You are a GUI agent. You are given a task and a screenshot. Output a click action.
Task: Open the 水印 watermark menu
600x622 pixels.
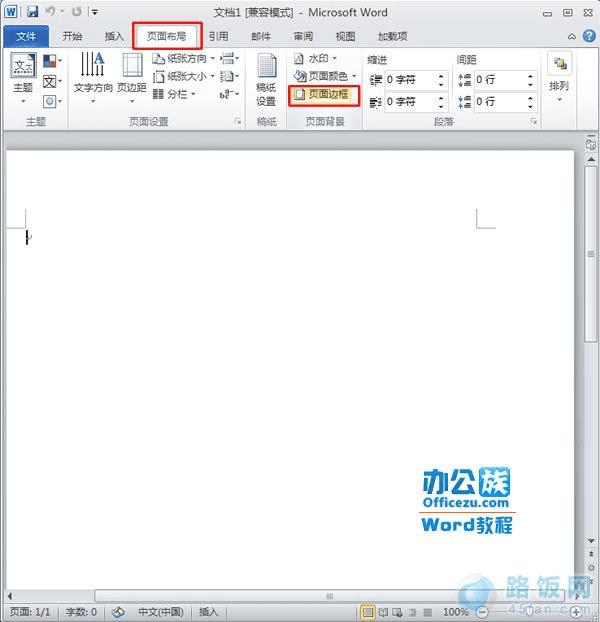point(316,59)
